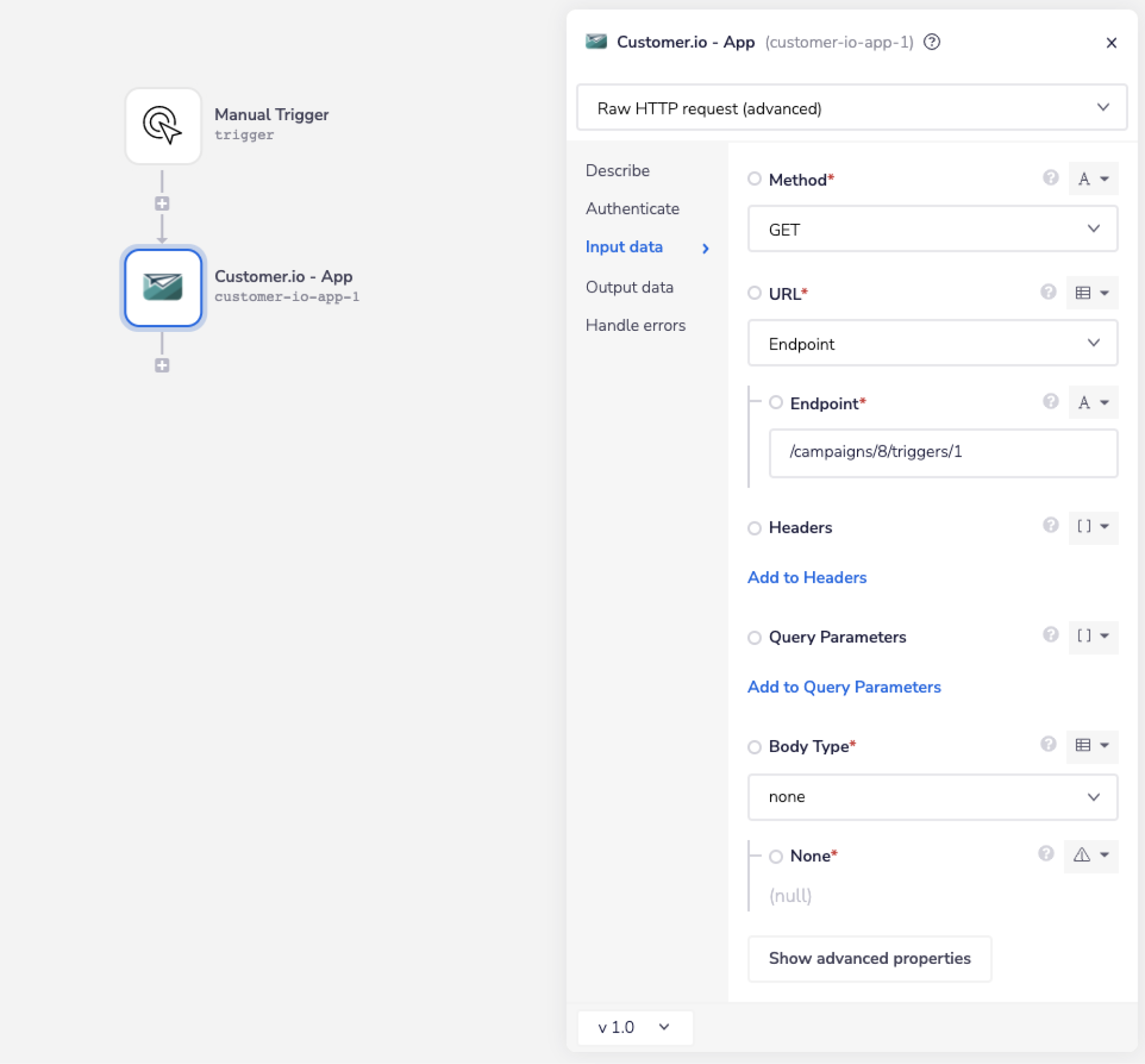Click plus icon between trigger and Customer.io
This screenshot has width=1145, height=1064.
(162, 203)
